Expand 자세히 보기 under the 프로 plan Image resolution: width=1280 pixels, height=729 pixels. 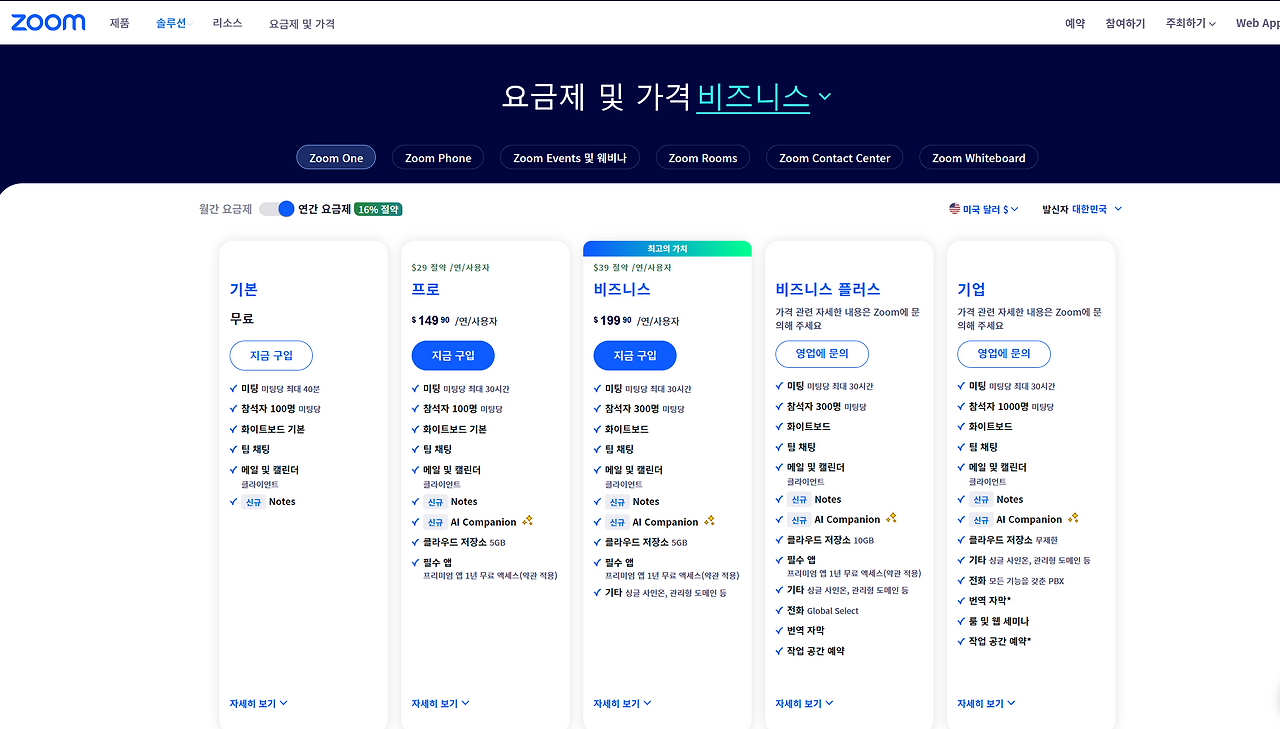[440, 703]
